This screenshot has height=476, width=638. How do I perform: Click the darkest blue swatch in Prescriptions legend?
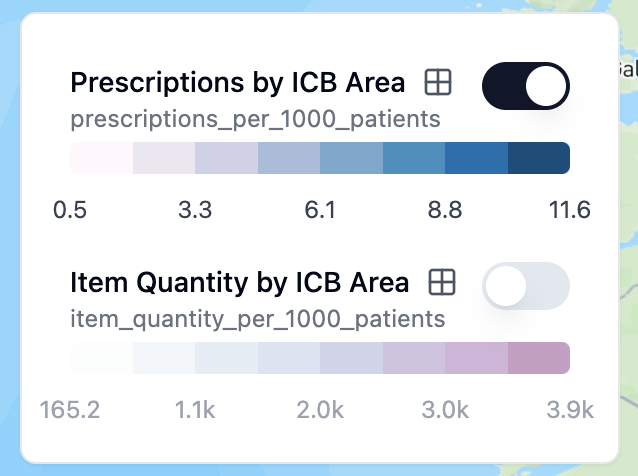[x=539, y=158]
